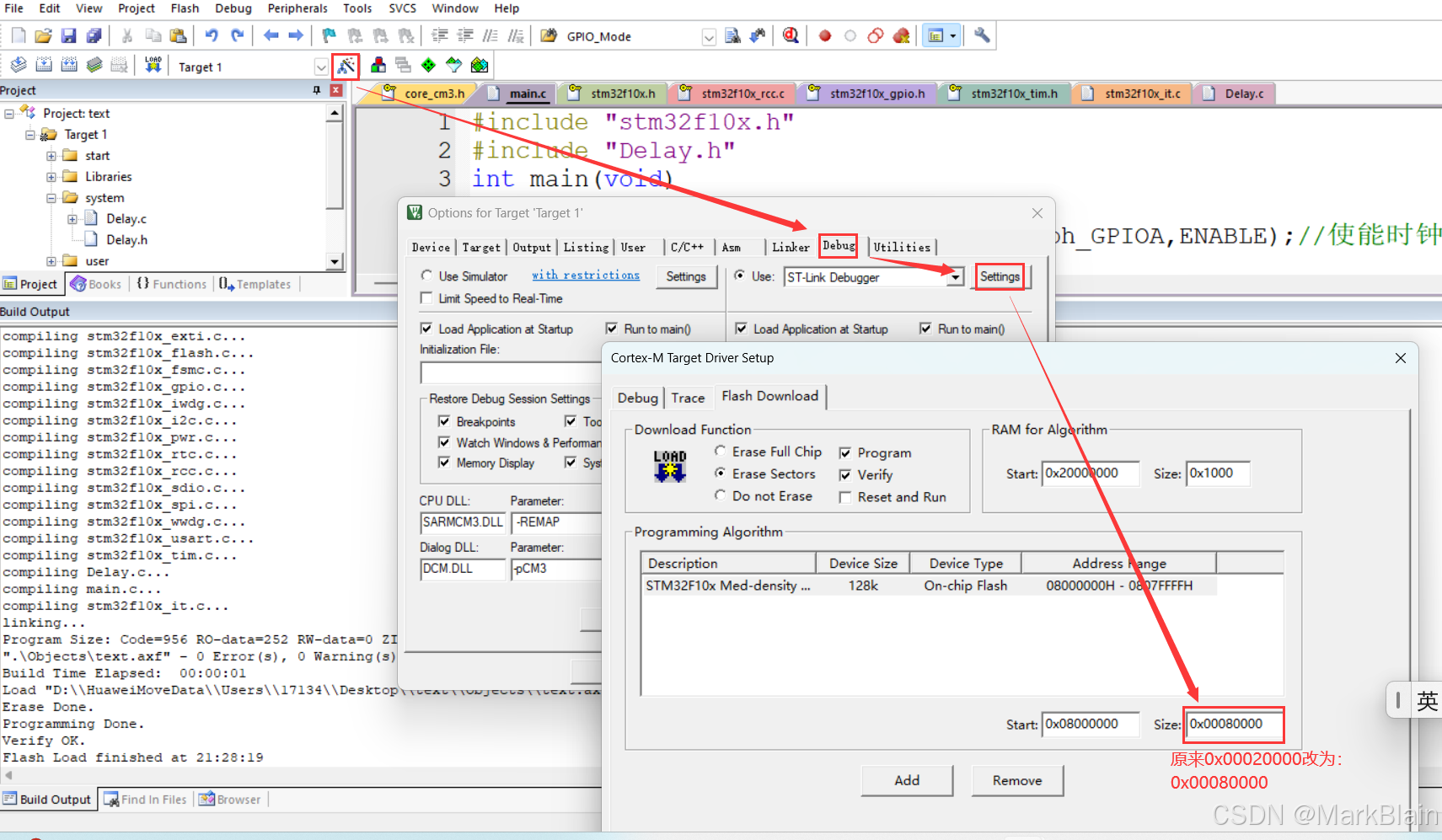Build the current target
Image resolution: width=1442 pixels, height=840 pixels.
coord(43,65)
